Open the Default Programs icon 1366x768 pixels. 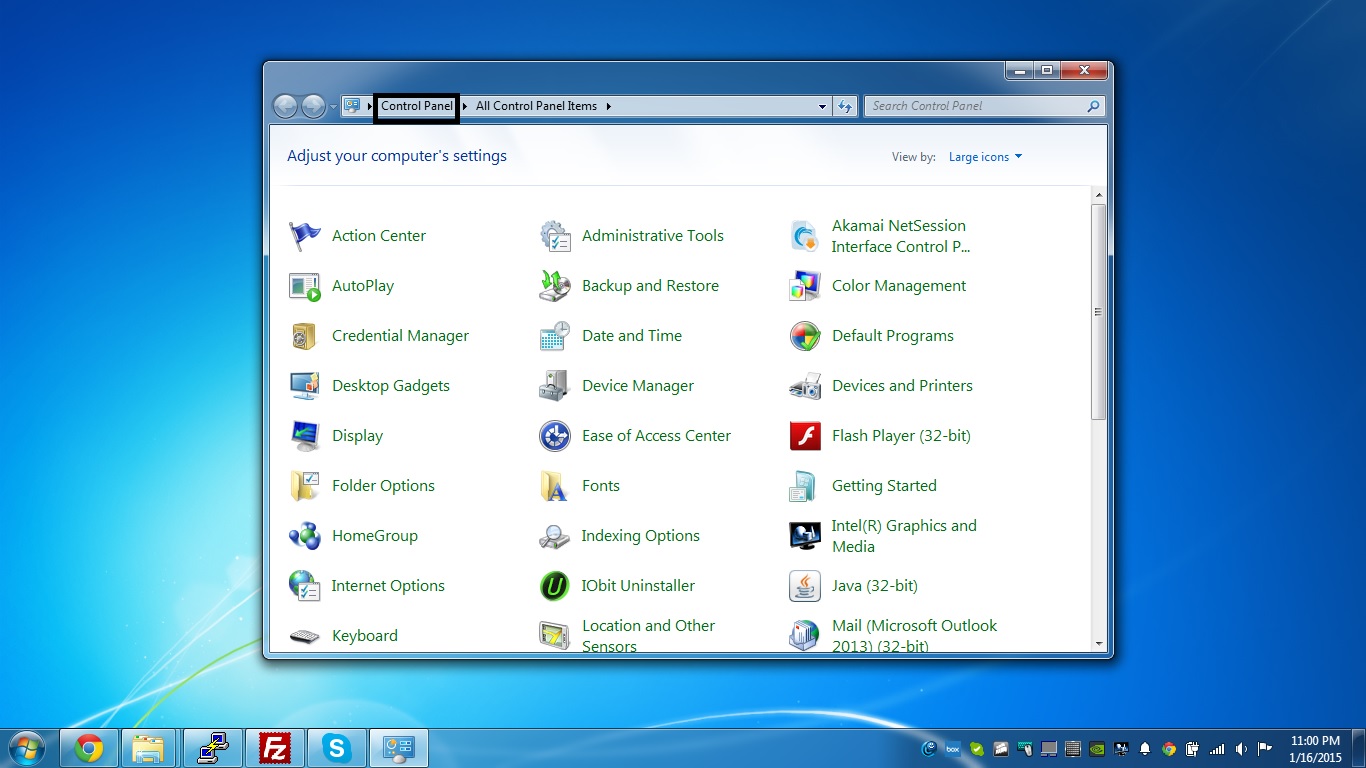point(804,336)
